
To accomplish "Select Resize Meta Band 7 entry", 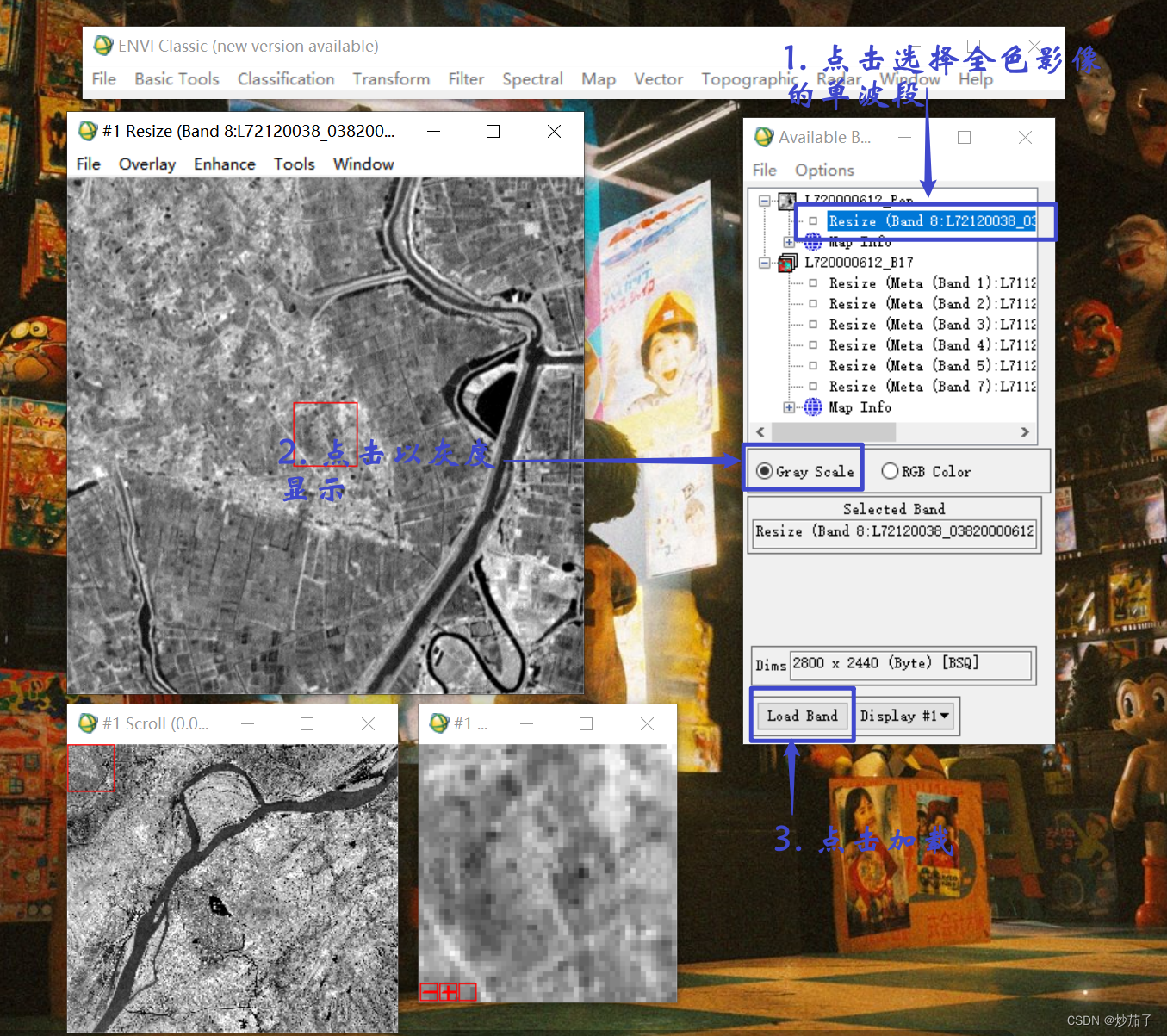I will tap(932, 387).
